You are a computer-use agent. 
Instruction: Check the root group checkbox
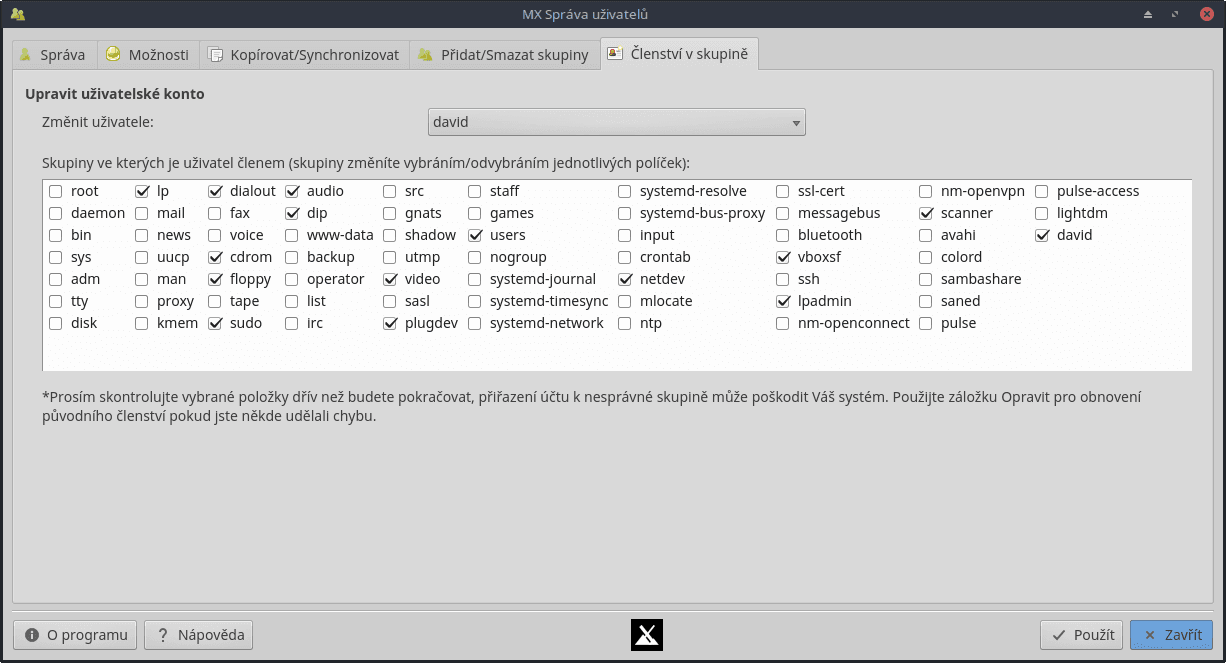tap(56, 191)
